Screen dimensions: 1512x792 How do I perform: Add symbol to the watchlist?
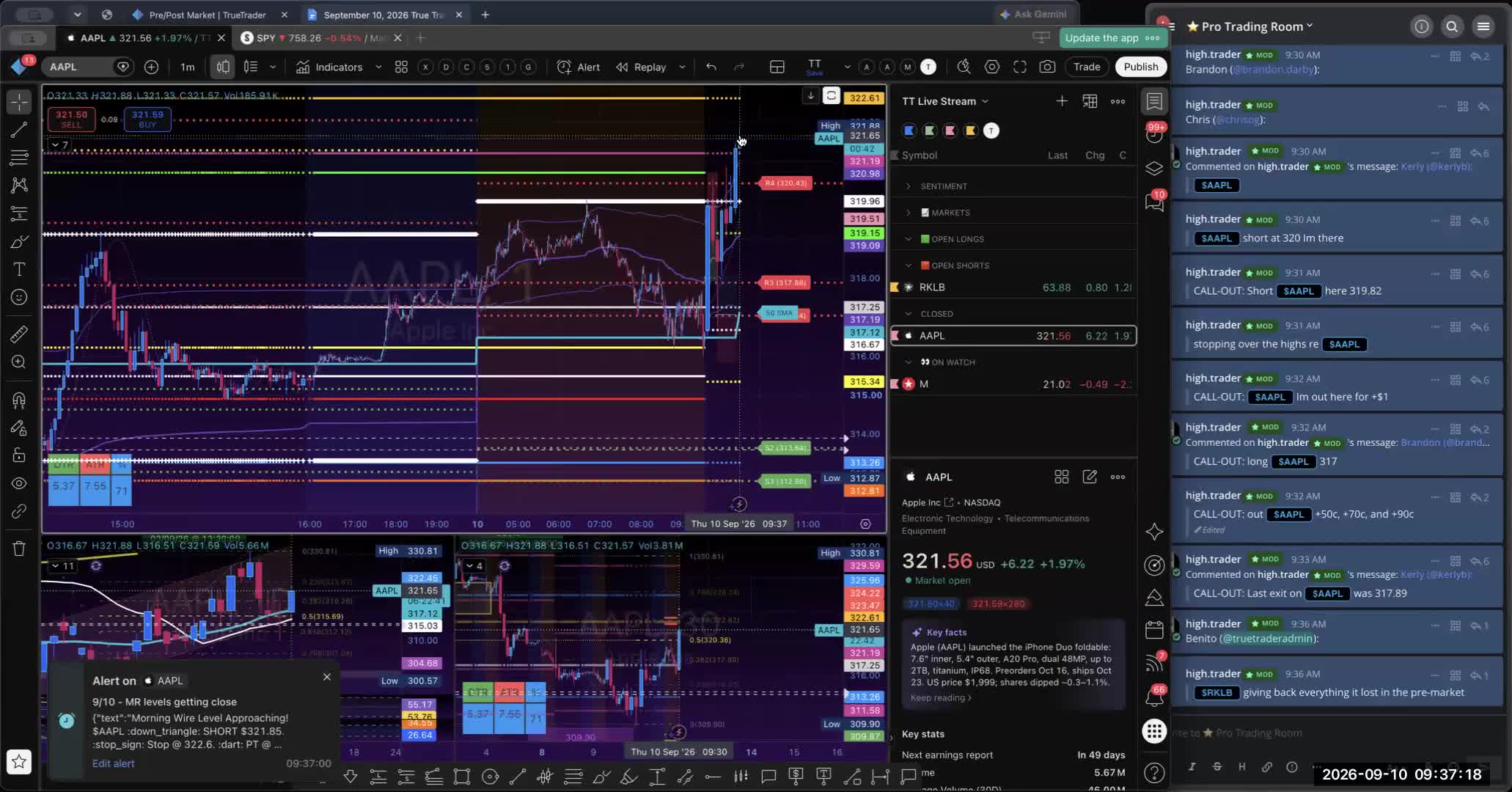pyautogui.click(x=1062, y=101)
